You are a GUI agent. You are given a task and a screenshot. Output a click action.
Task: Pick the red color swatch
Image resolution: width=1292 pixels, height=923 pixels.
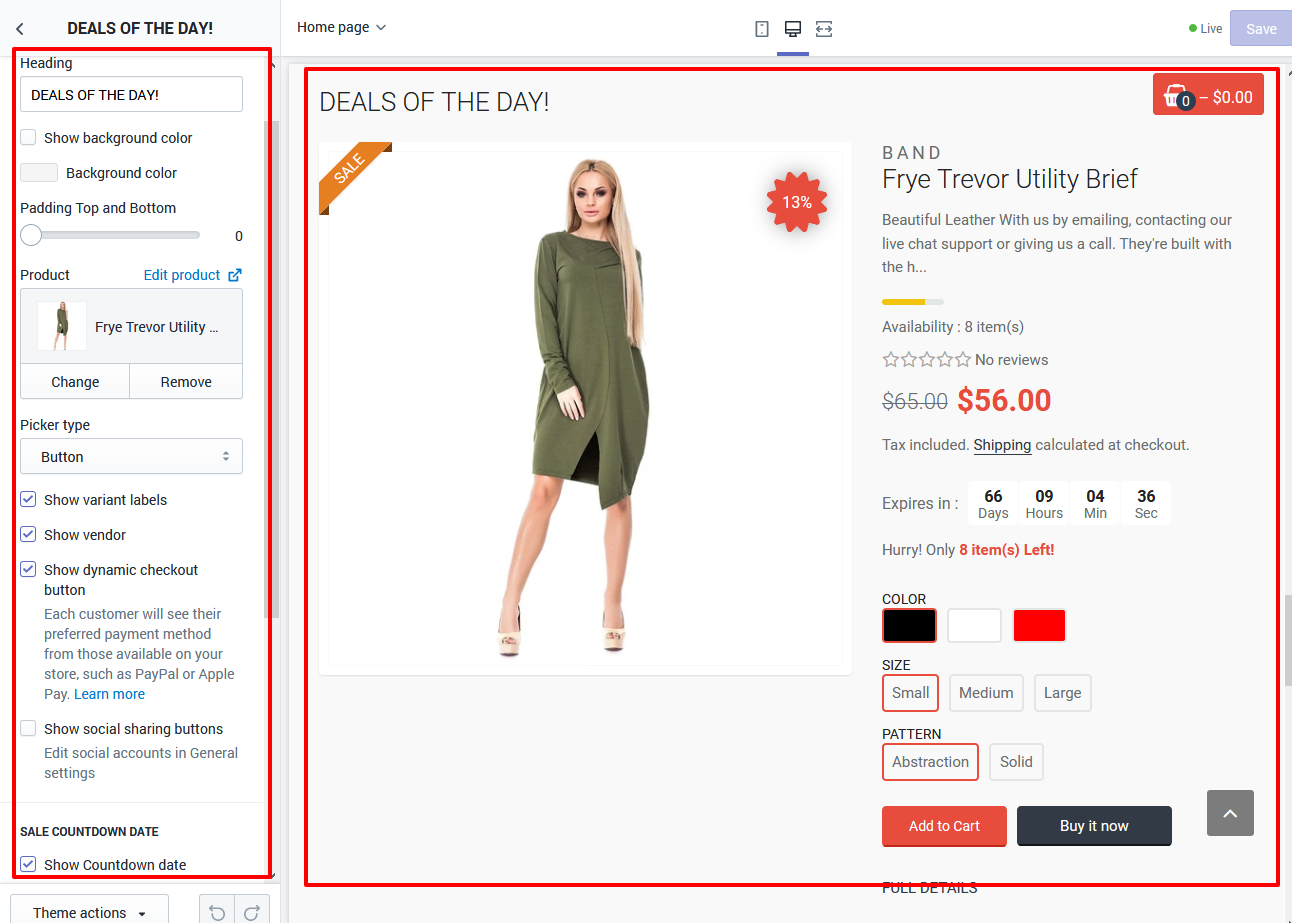pos(1039,626)
